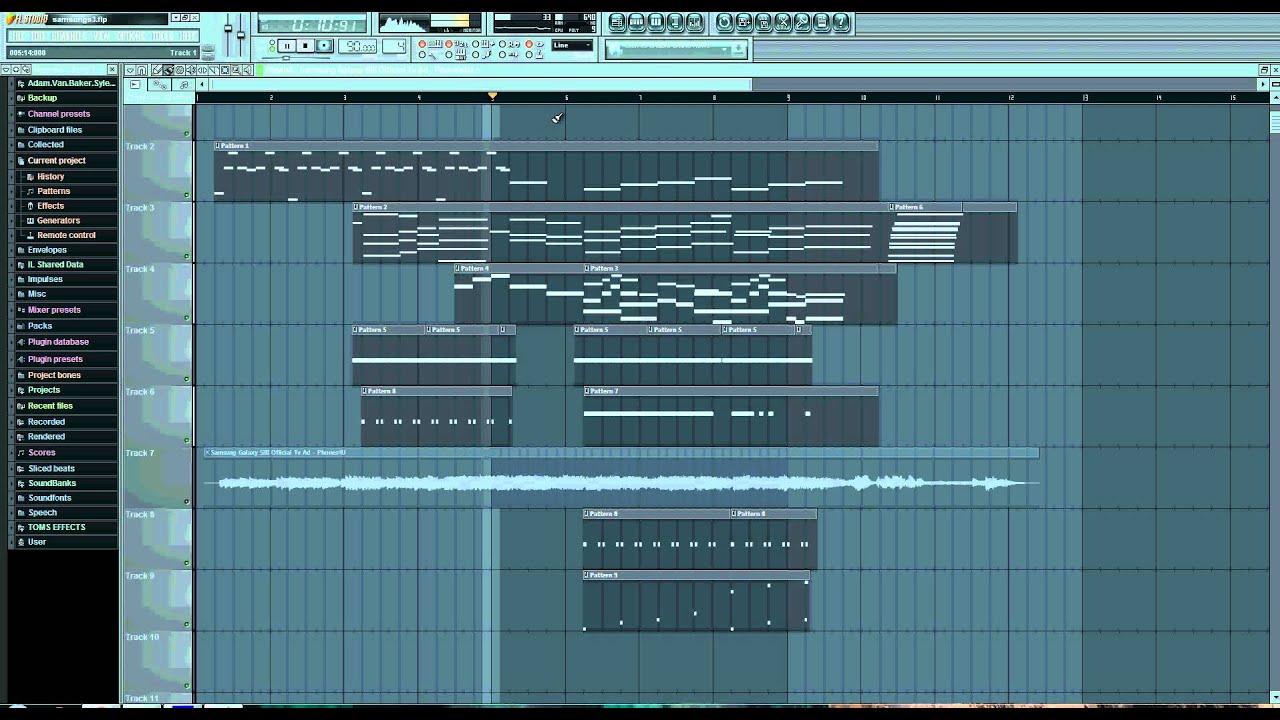Expand the Plugin database folder
The height and width of the screenshot is (720, 1280).
58,342
